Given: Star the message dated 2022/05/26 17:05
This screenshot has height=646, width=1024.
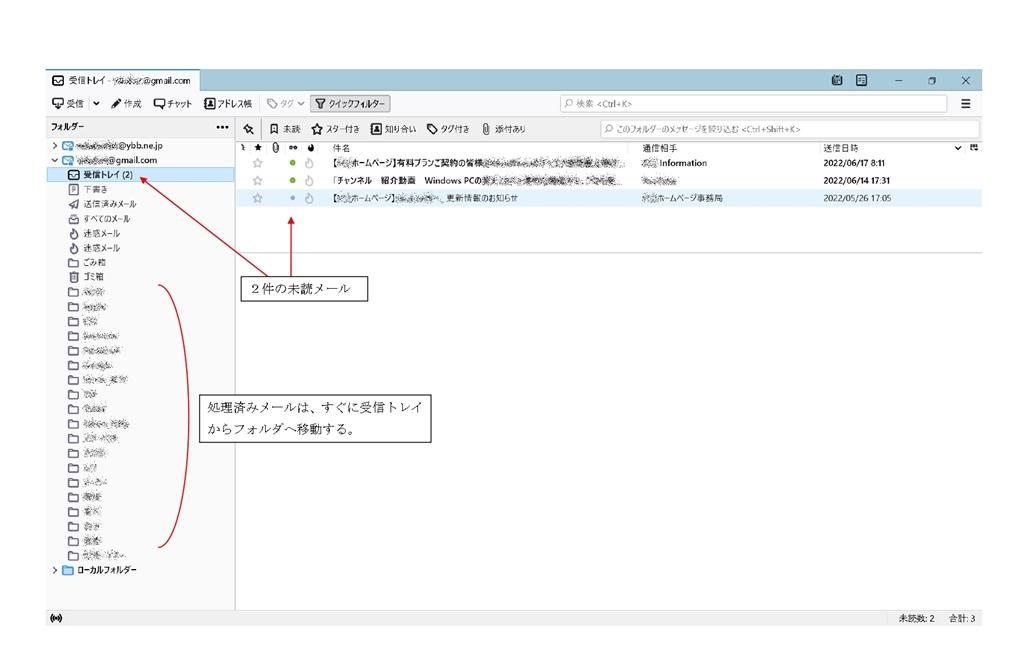Looking at the screenshot, I should (257, 198).
